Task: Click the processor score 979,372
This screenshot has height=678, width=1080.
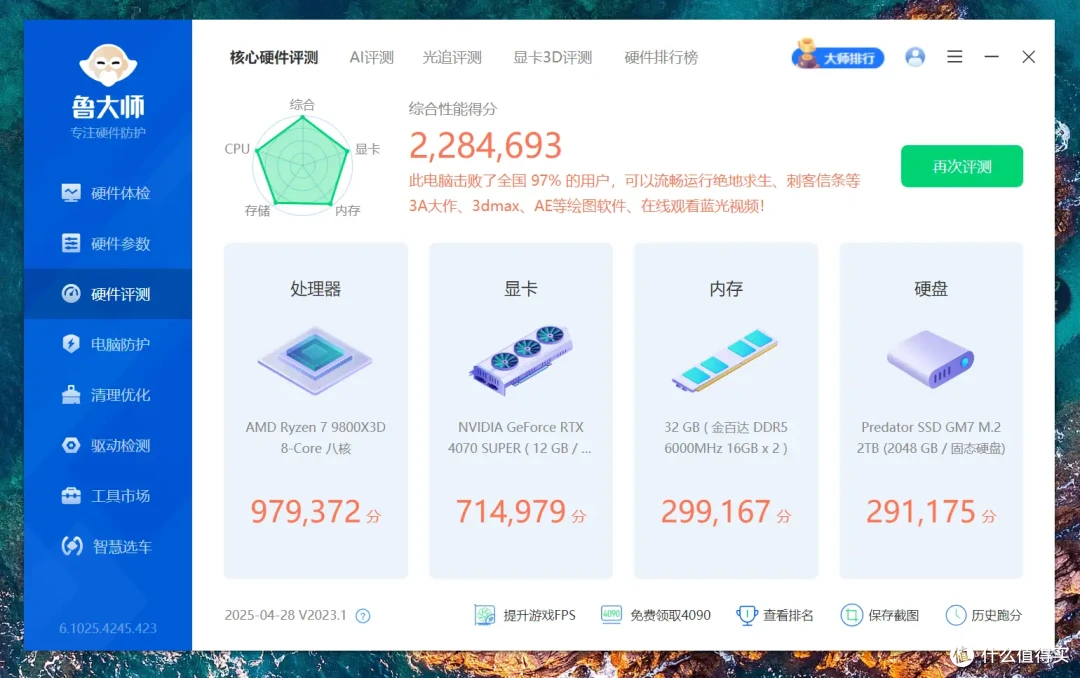Action: coord(305,511)
